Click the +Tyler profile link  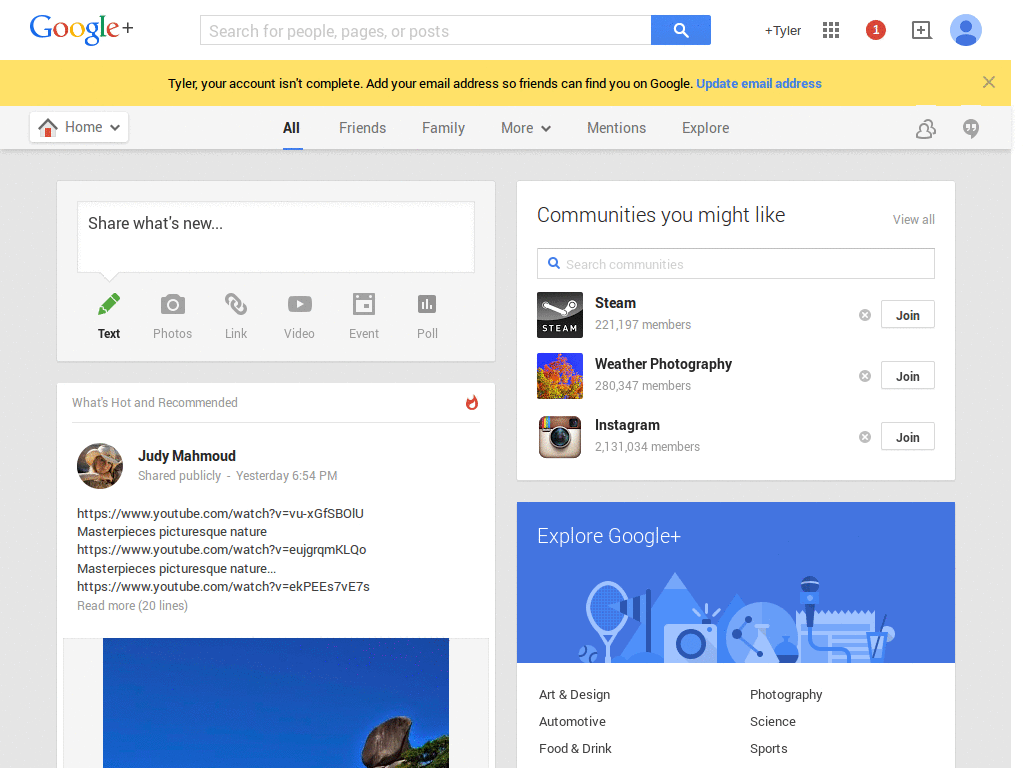pyautogui.click(x=782, y=31)
